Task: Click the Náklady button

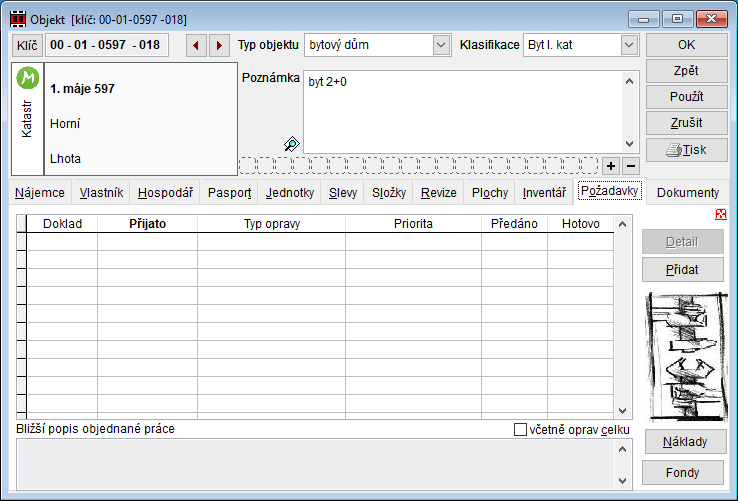Action: (686, 442)
